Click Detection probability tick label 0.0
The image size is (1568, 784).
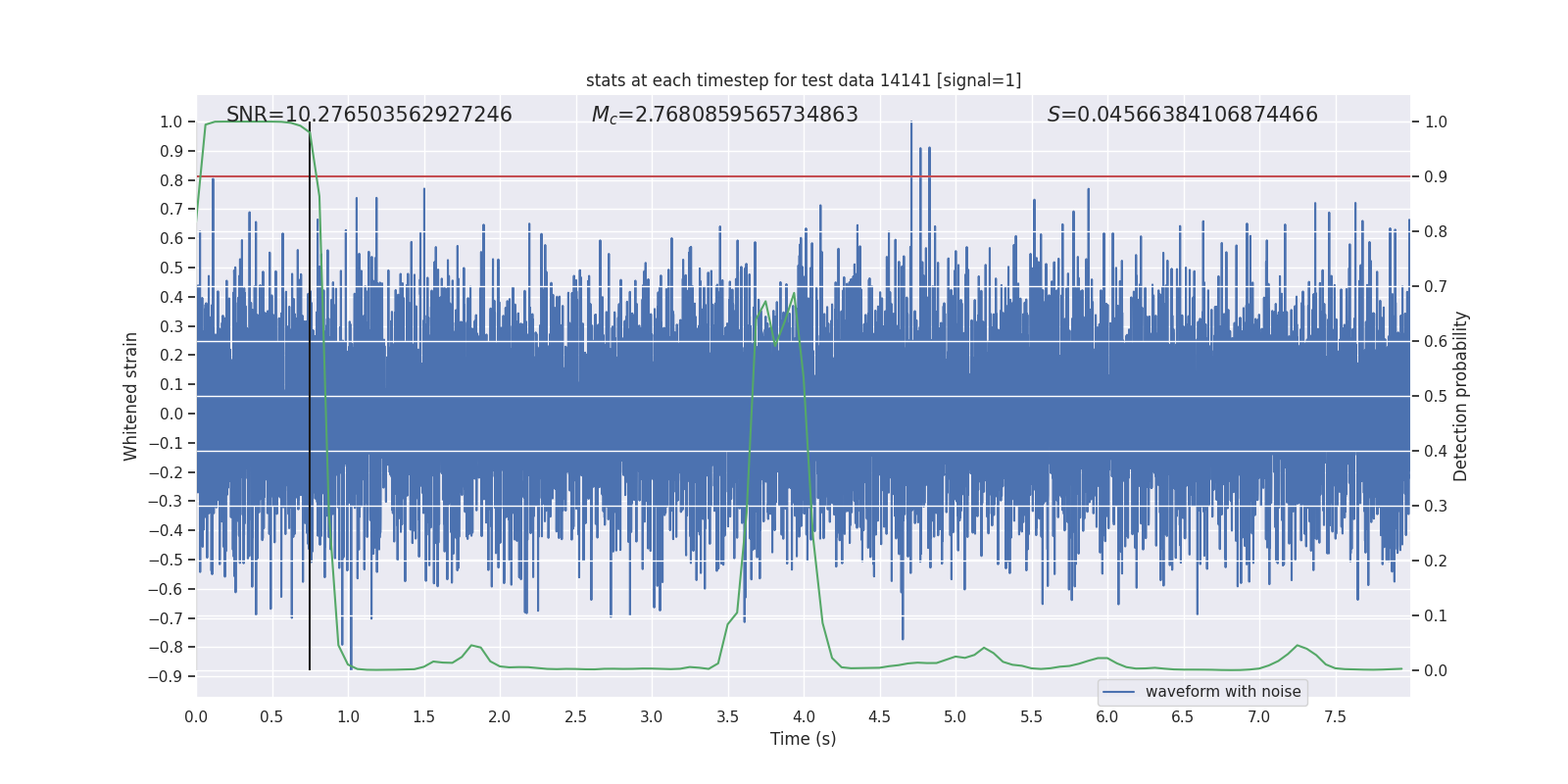(1436, 671)
